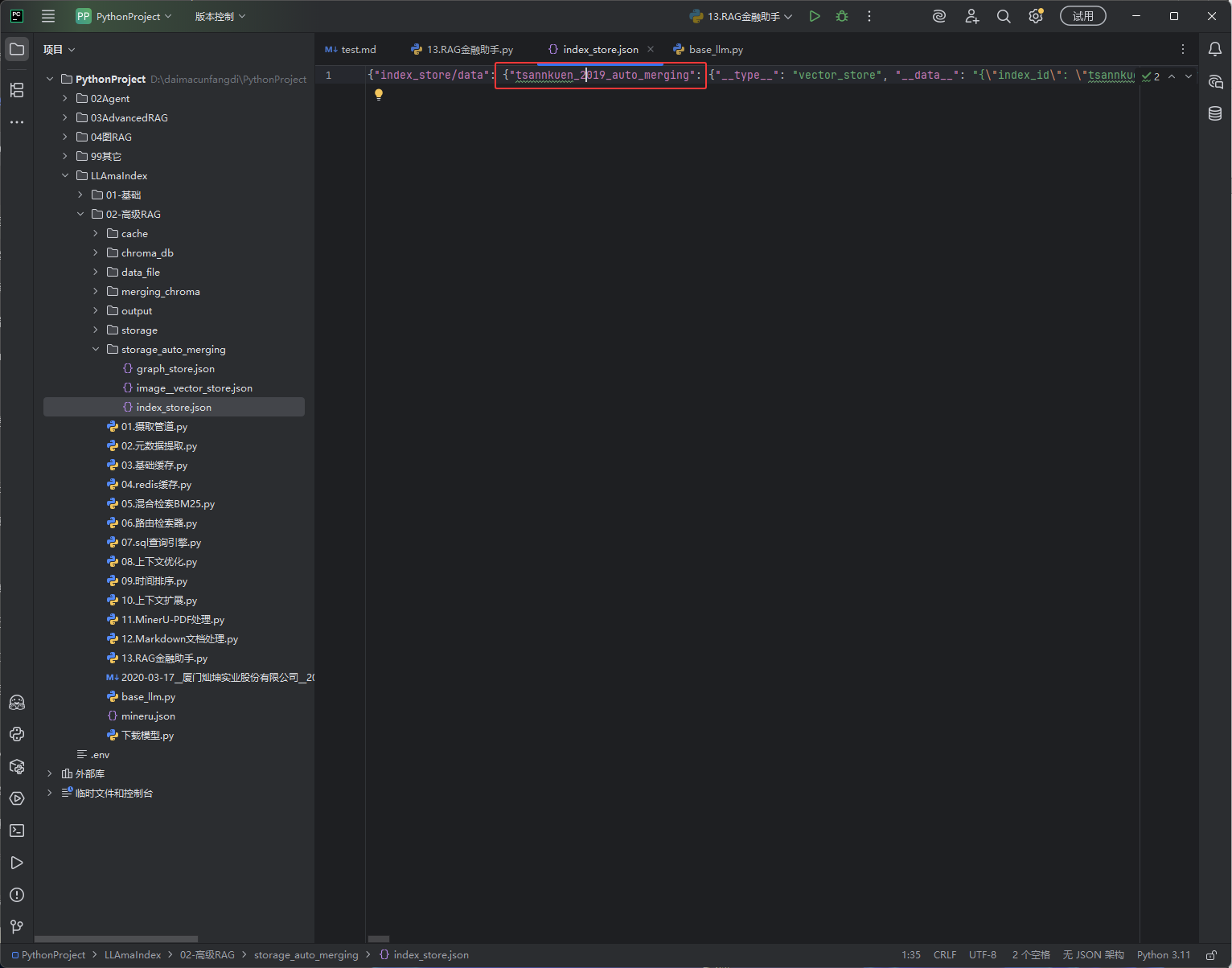
Task: Open run configuration selector dropdown
Action: (741, 16)
